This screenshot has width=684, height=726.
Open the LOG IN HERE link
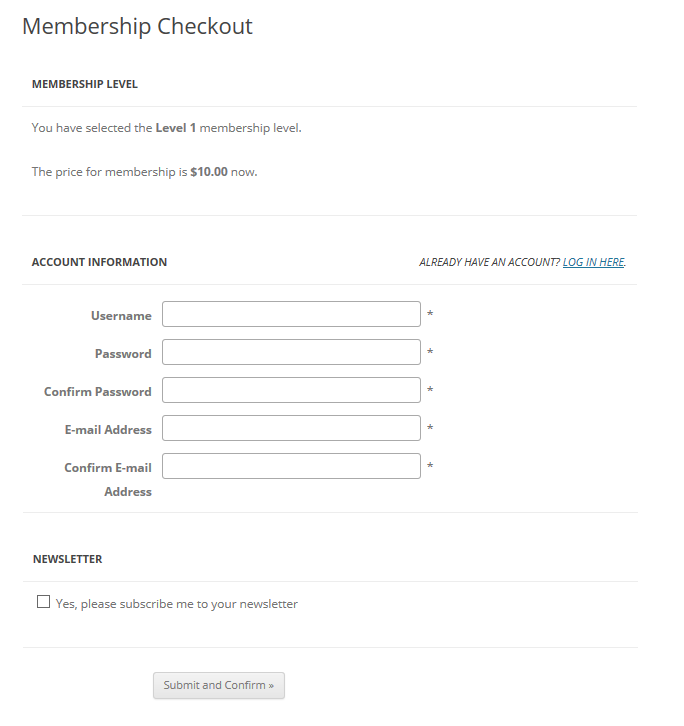tap(593, 262)
